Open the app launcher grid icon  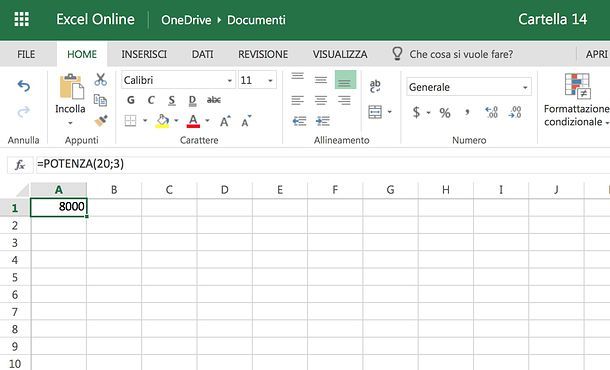pyautogui.click(x=21, y=19)
